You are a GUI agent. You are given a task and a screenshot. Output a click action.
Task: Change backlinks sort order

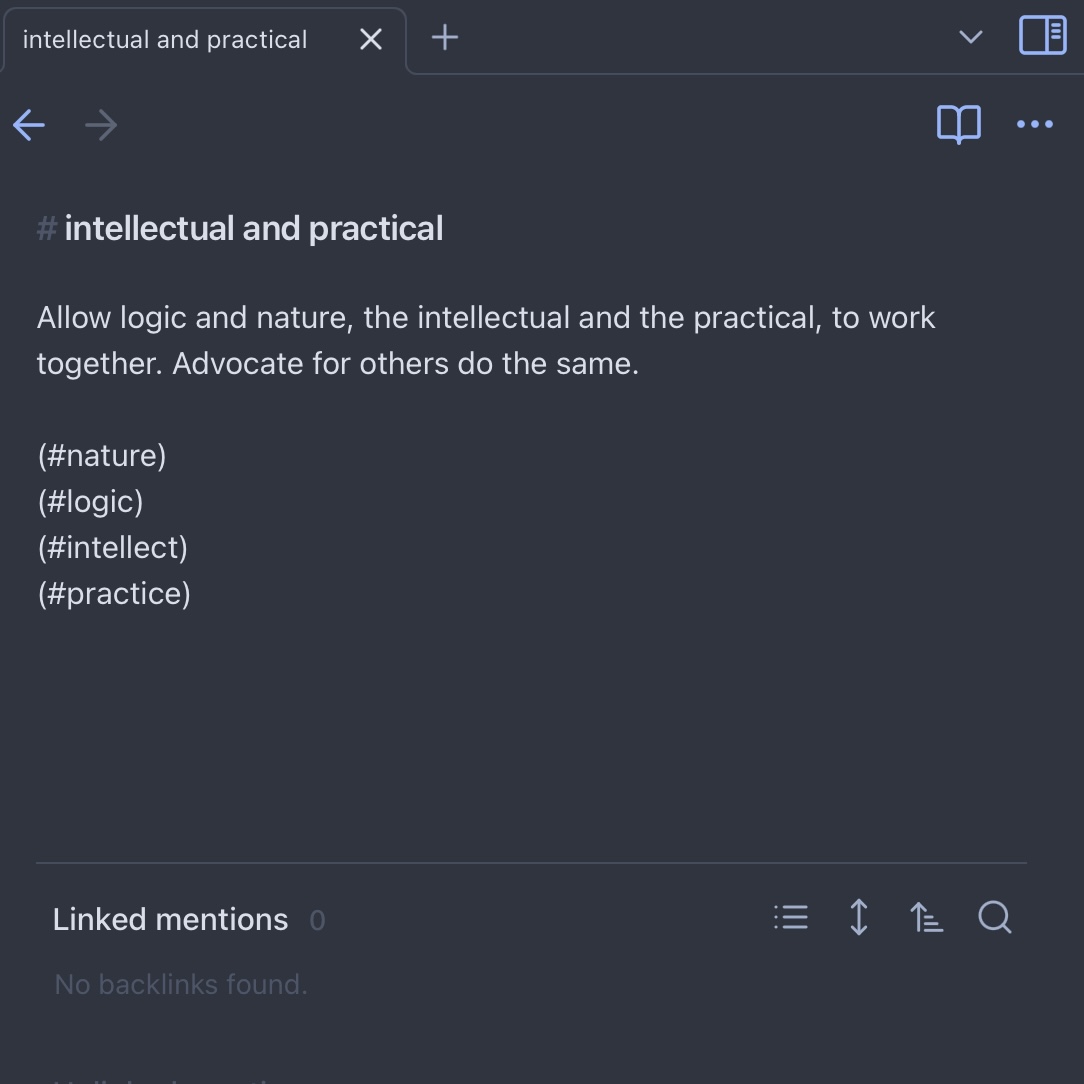926,917
